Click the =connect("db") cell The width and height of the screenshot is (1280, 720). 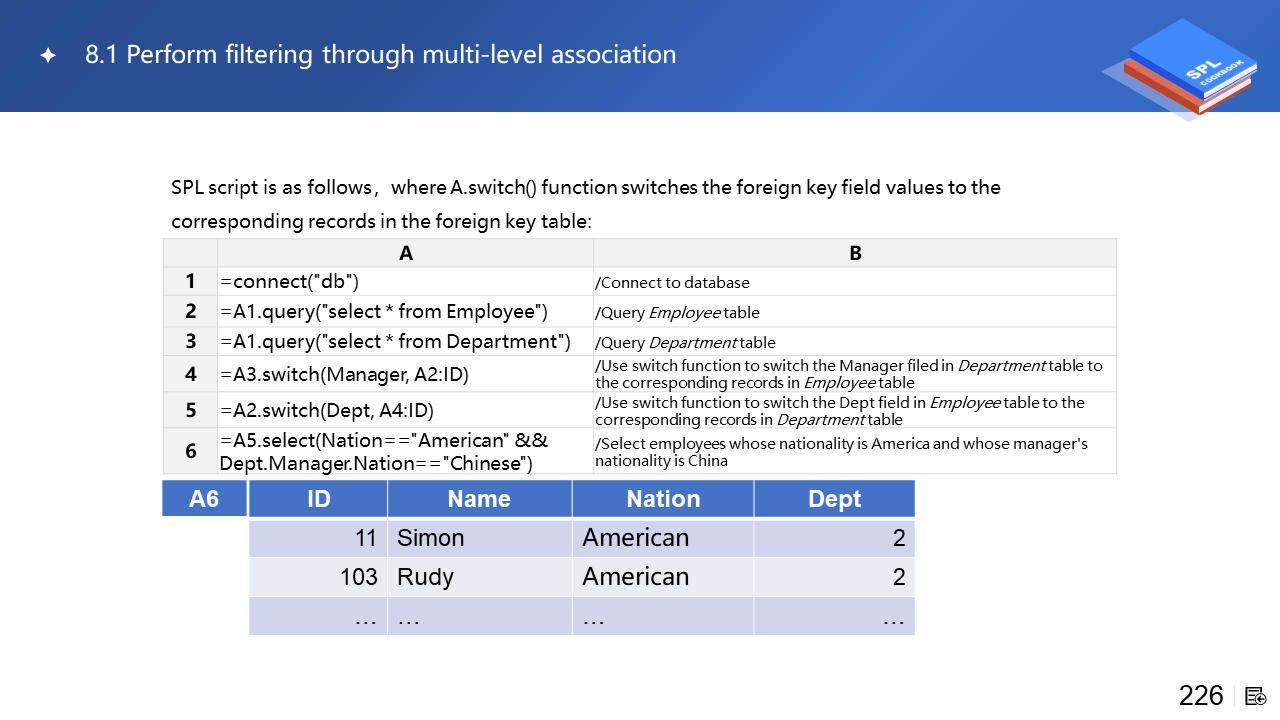[405, 282]
